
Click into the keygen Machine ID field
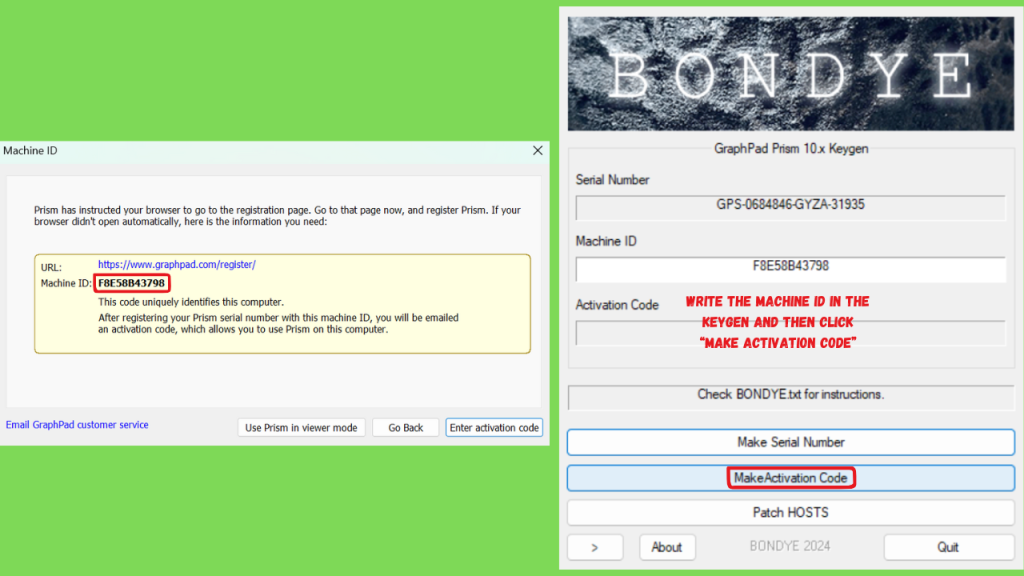(x=790, y=268)
